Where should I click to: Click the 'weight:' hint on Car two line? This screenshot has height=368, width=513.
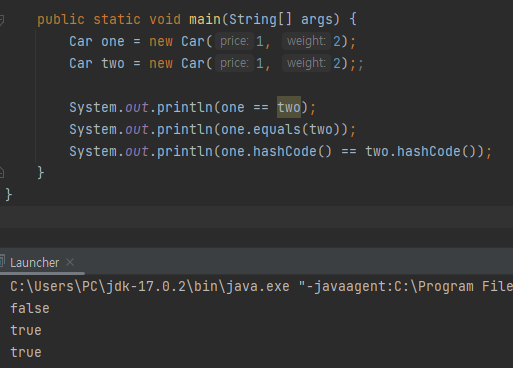pos(306,63)
